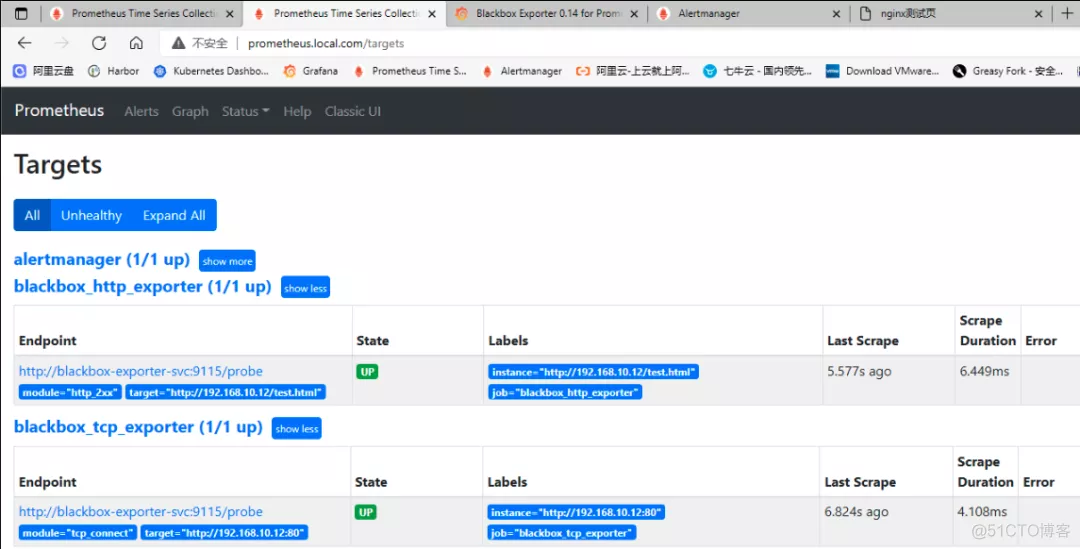1080x549 pixels.
Task: Open the Download VMware bookmark
Action: pos(882,71)
